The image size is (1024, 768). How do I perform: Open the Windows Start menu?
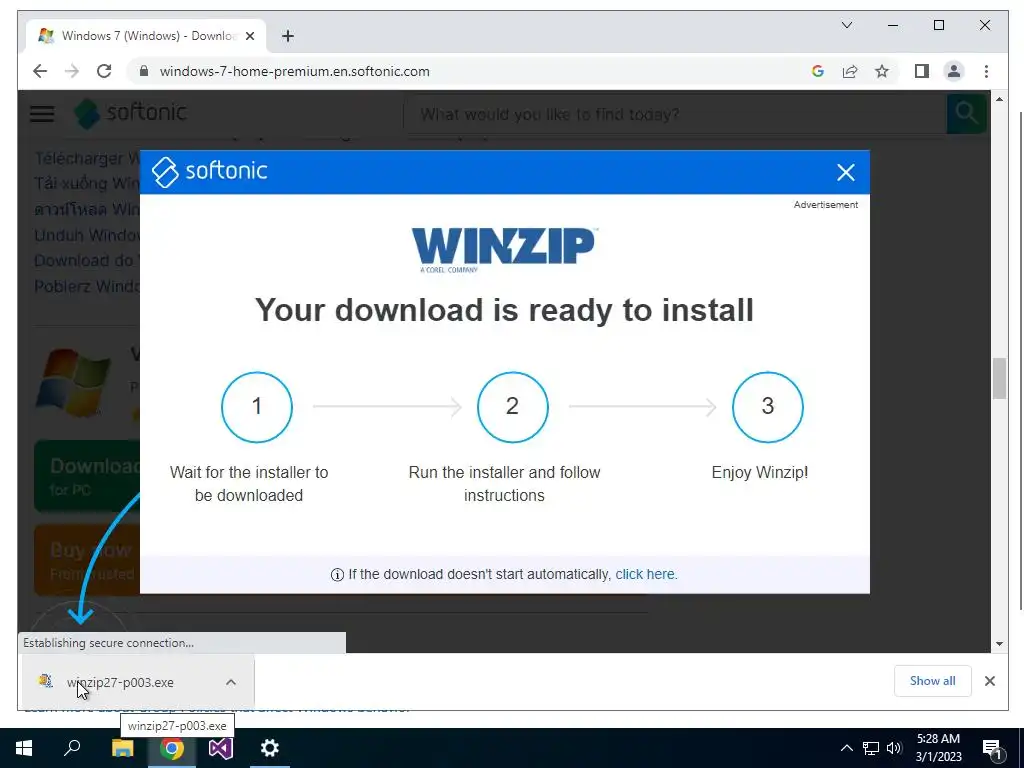point(24,748)
